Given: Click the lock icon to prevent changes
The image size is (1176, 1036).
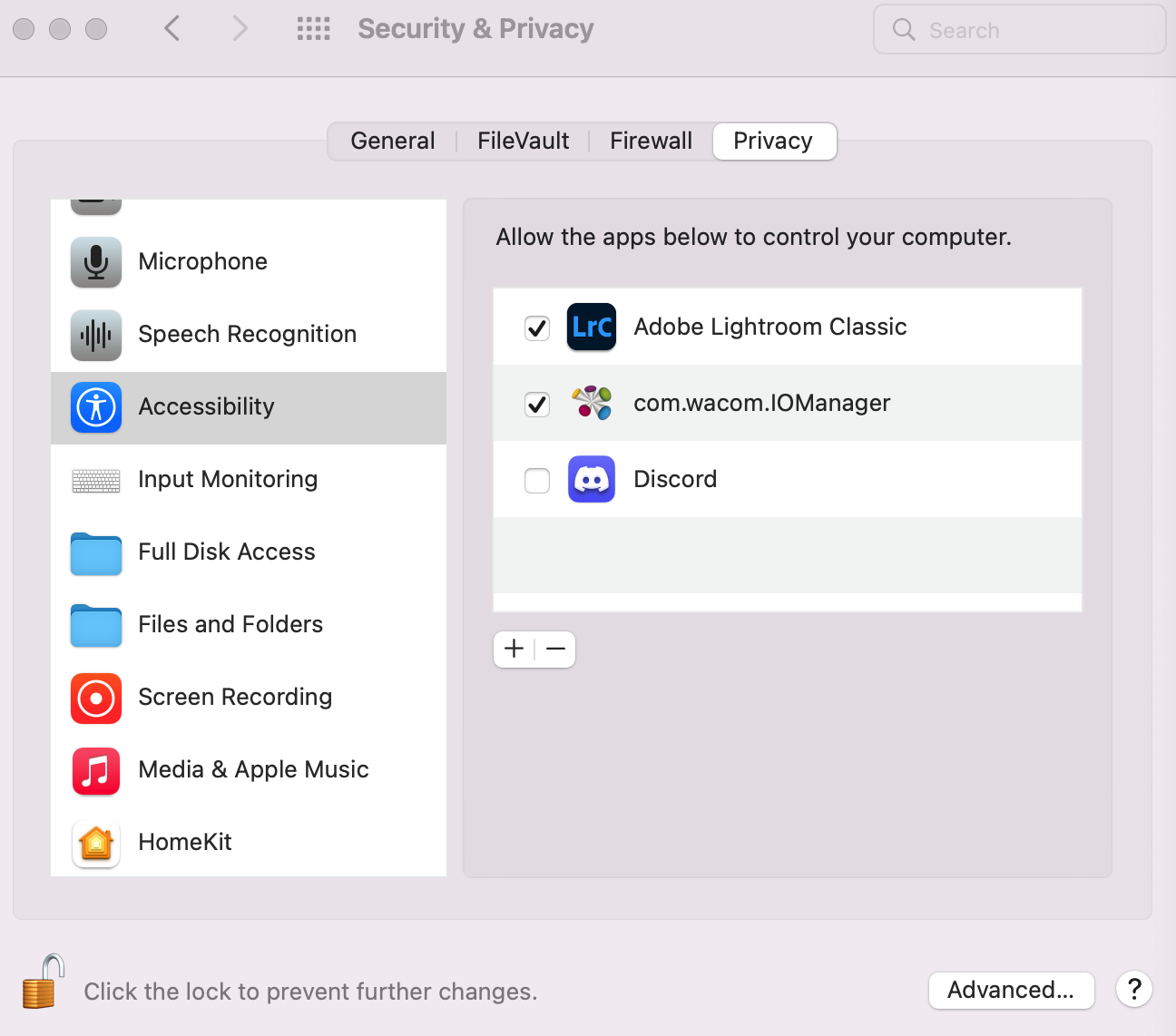Looking at the screenshot, I should point(43,982).
